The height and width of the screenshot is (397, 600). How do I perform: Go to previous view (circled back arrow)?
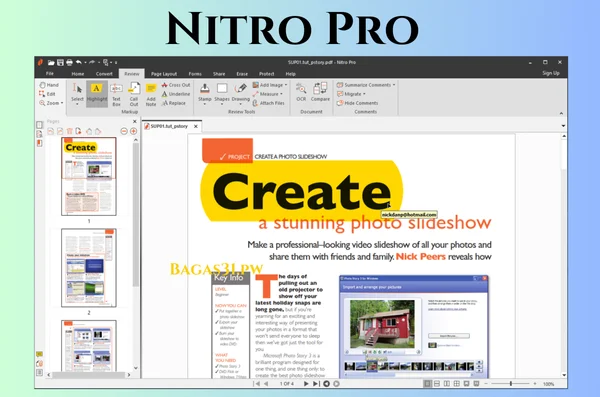point(326,384)
